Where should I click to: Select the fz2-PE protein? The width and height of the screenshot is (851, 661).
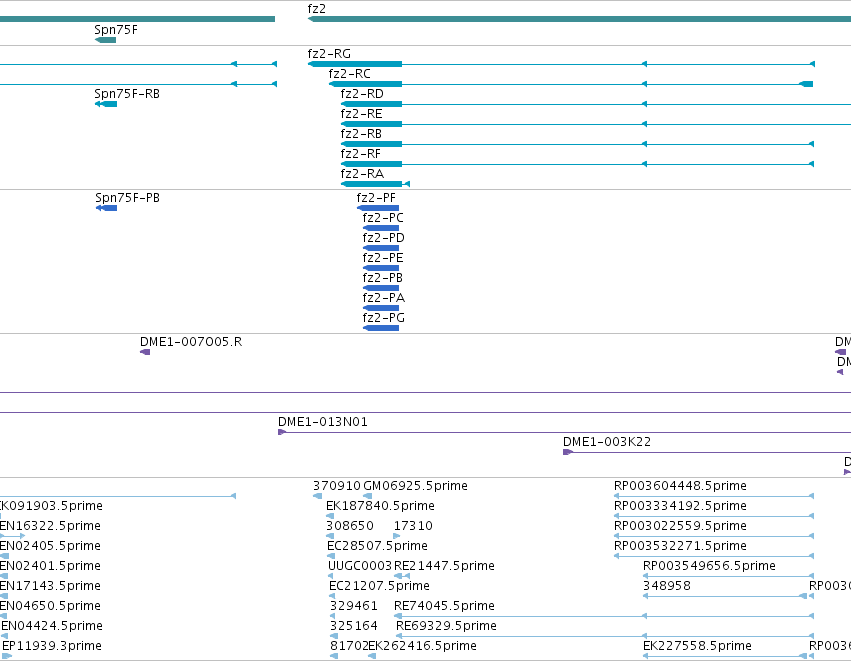(381, 268)
